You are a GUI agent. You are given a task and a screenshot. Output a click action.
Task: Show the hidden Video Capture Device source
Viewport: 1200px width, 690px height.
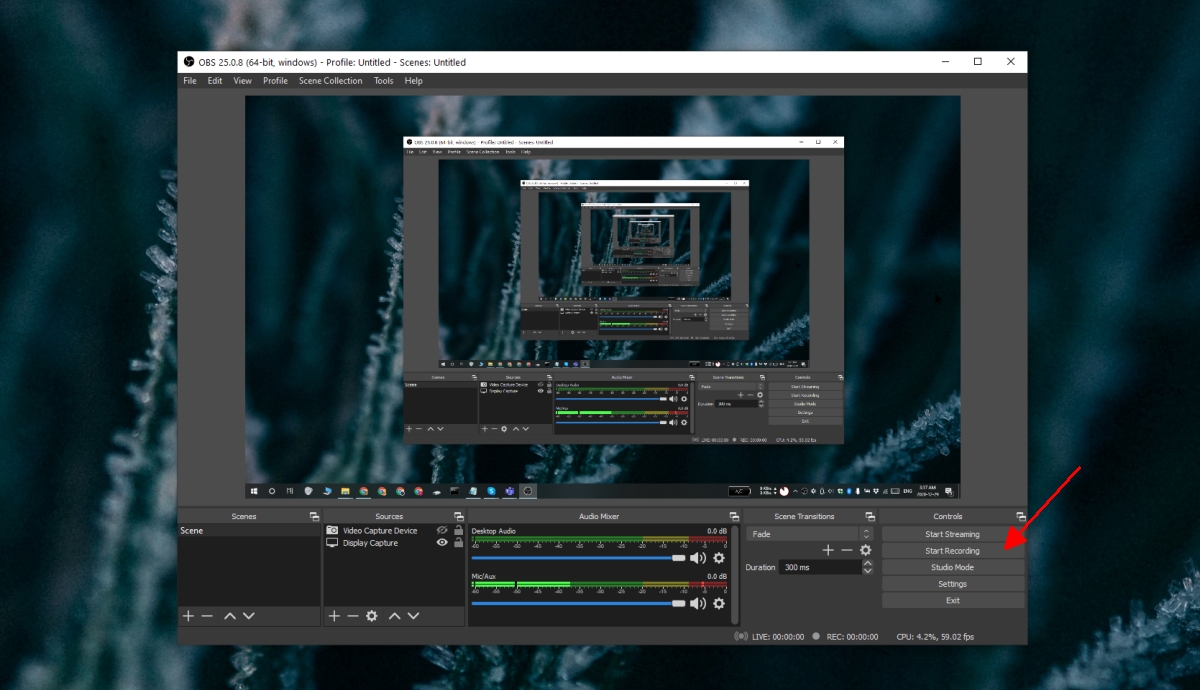[x=442, y=531]
